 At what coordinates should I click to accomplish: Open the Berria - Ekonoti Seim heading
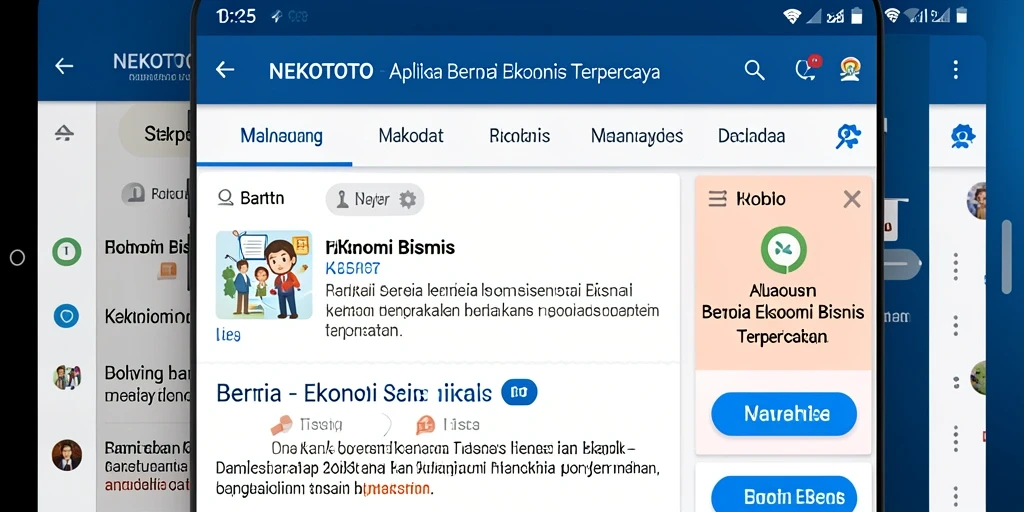point(354,393)
